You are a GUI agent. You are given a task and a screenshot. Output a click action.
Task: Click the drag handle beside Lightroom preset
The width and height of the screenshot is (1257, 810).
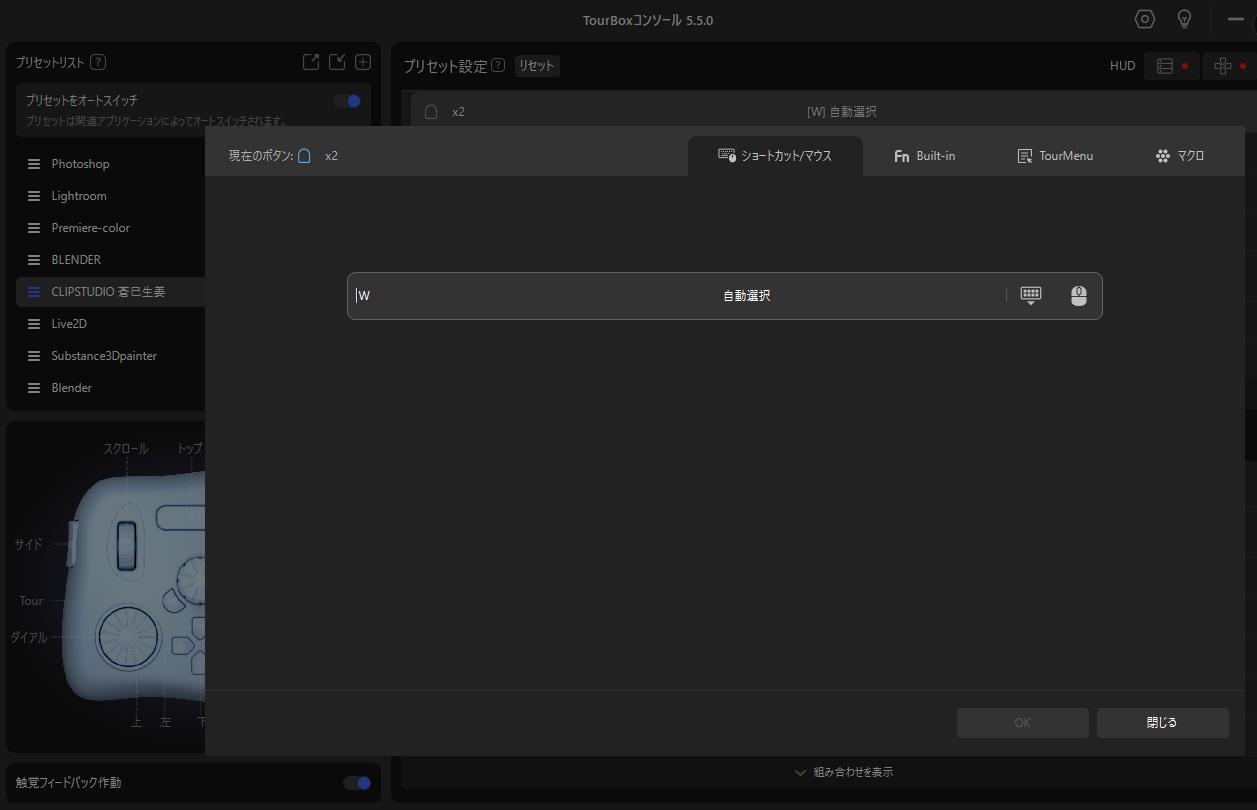[34, 196]
